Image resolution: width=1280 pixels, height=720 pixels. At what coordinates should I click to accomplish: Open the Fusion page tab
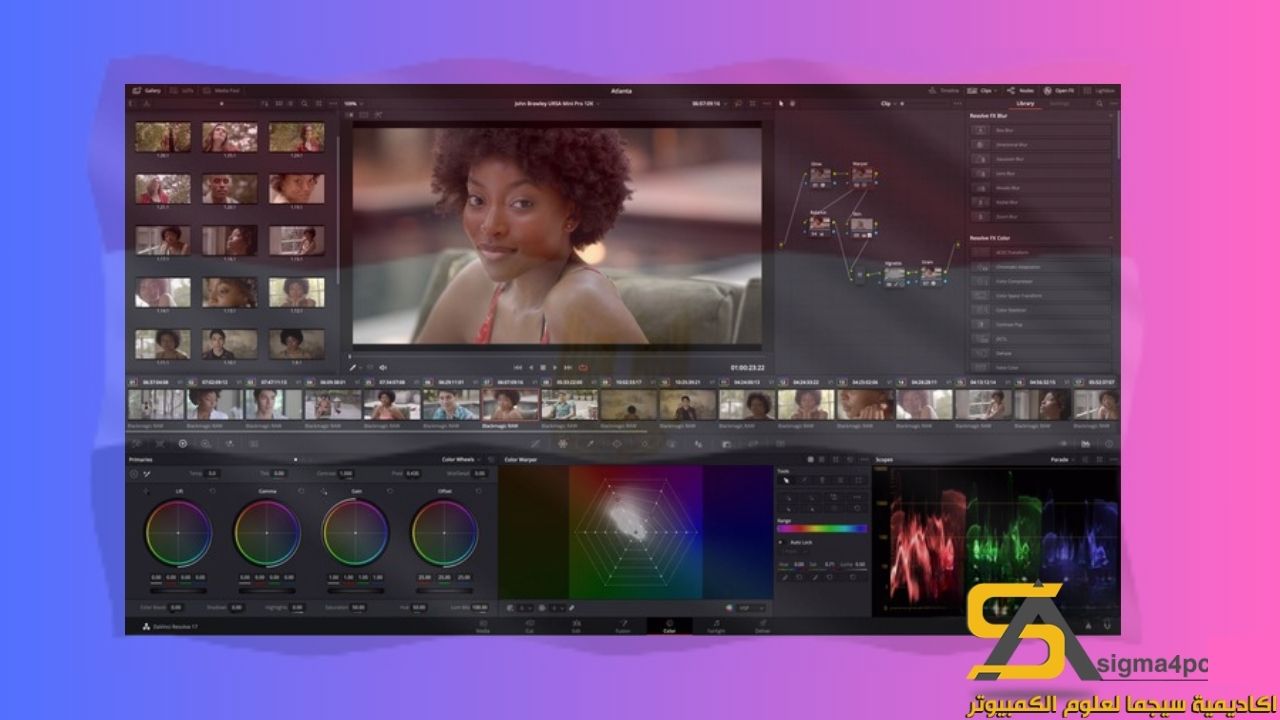click(x=622, y=627)
